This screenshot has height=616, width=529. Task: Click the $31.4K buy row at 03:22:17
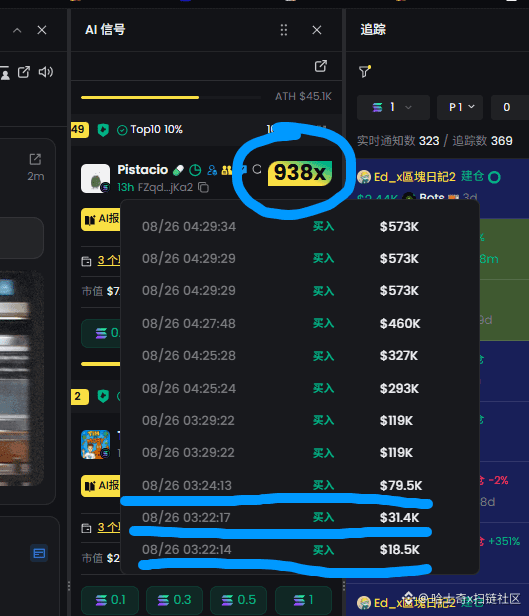point(300,518)
